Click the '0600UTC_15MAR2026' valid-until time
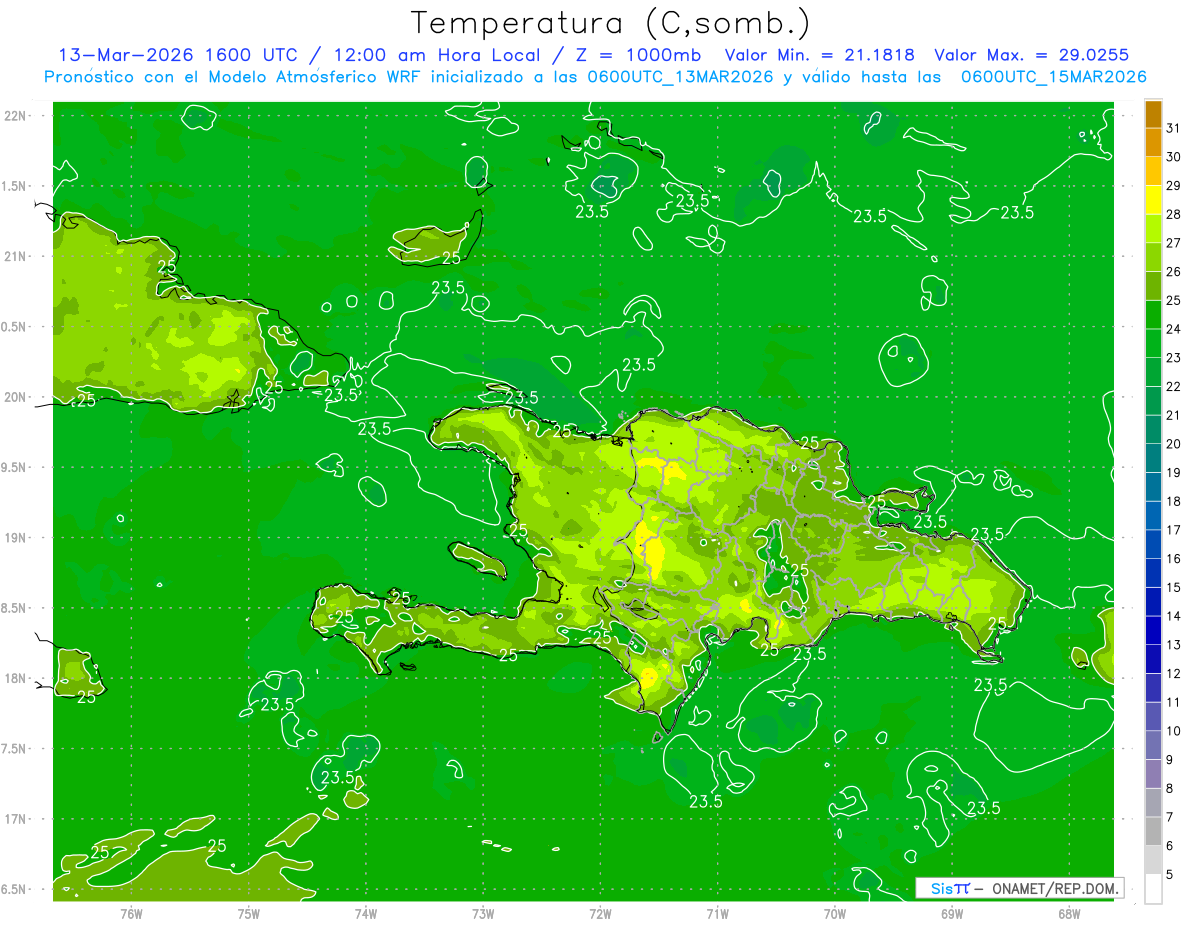Screen dimensions: 1200x927 (x=1054, y=77)
